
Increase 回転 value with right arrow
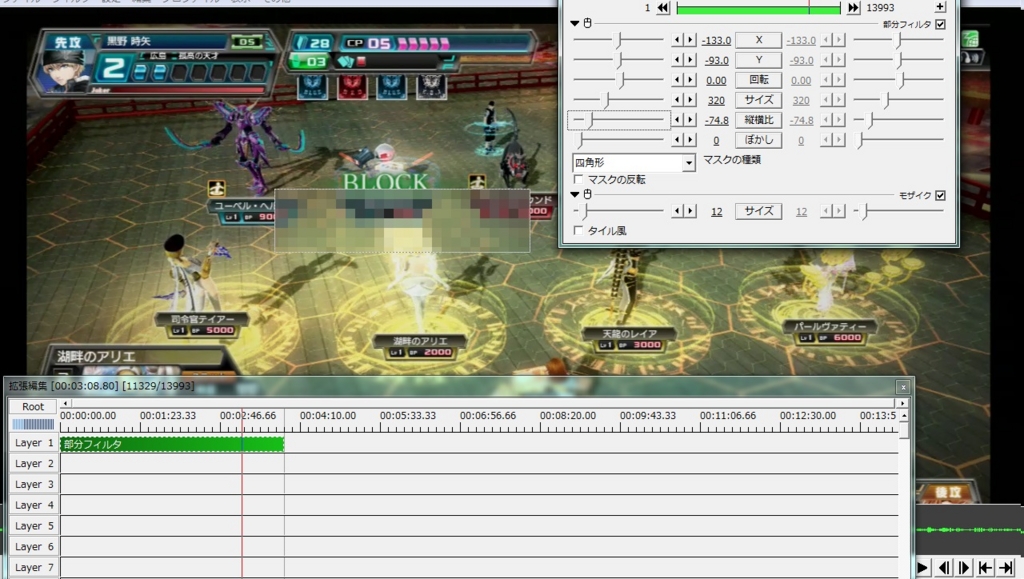coord(690,80)
